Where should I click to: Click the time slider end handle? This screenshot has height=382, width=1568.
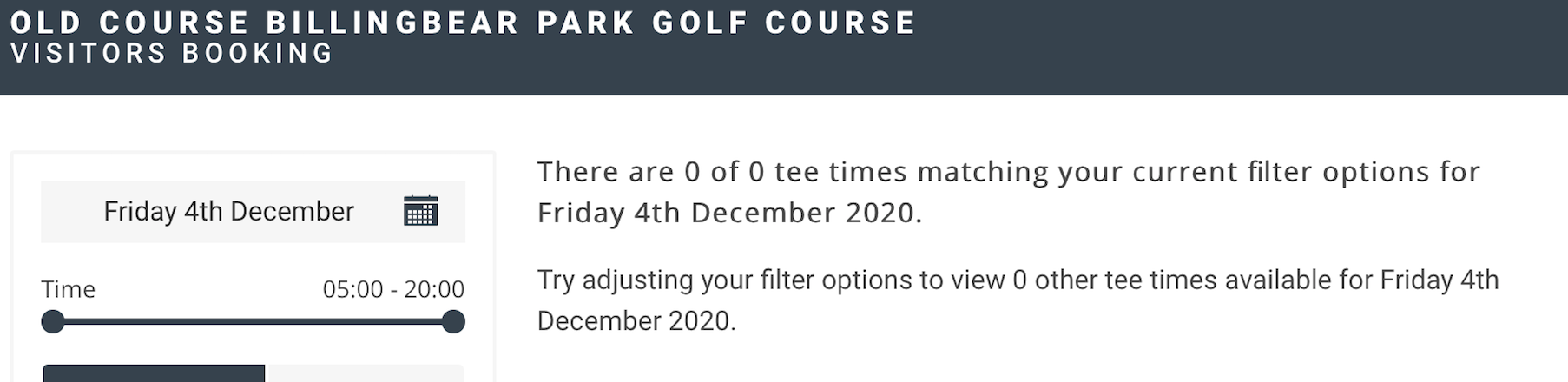453,322
